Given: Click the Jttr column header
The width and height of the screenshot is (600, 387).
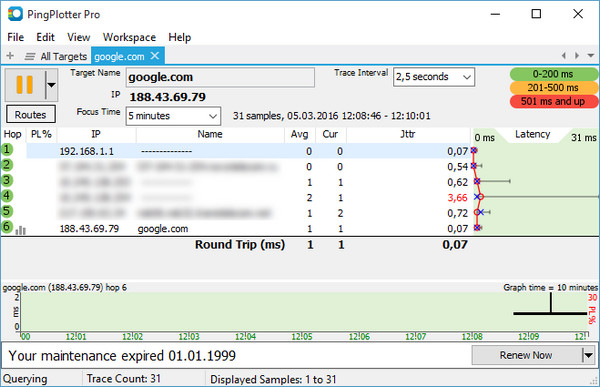Looking at the screenshot, I should pos(408,134).
